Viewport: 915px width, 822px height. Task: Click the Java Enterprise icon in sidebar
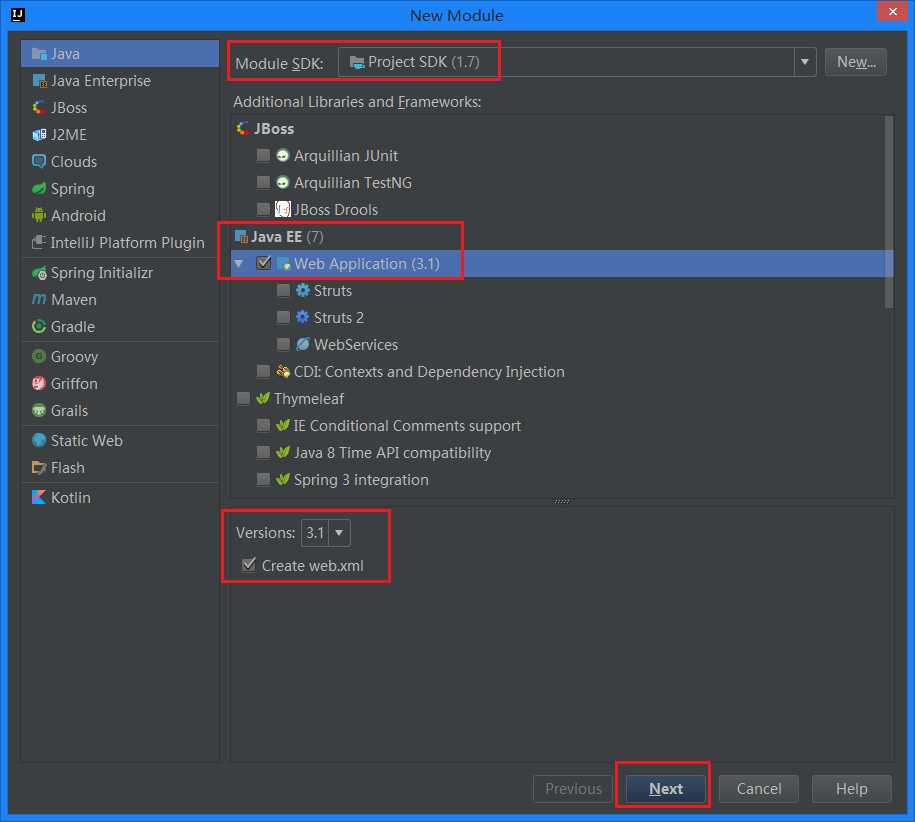tap(39, 81)
